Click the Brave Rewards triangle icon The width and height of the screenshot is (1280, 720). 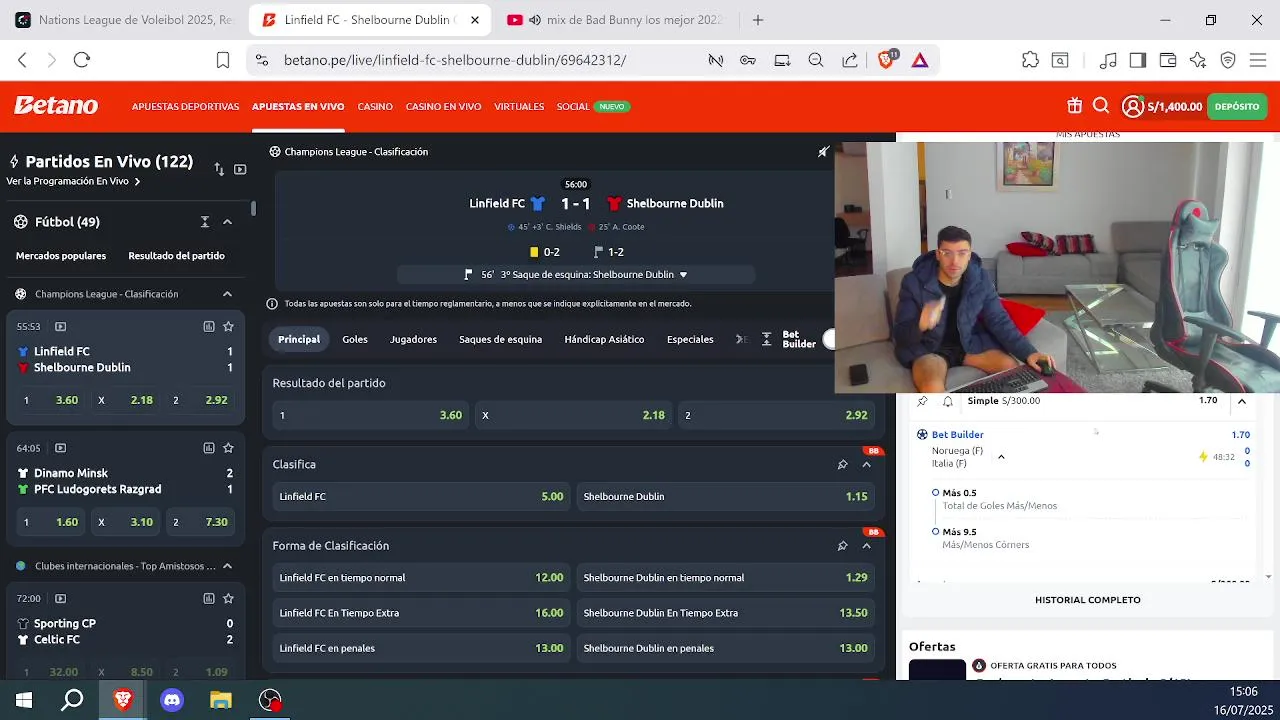click(920, 60)
